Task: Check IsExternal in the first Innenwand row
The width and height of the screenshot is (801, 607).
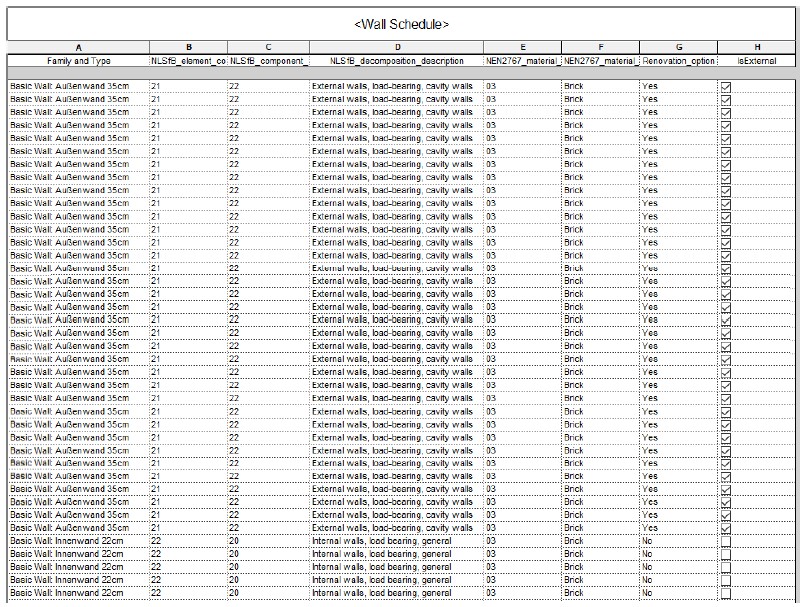Action: click(x=725, y=542)
